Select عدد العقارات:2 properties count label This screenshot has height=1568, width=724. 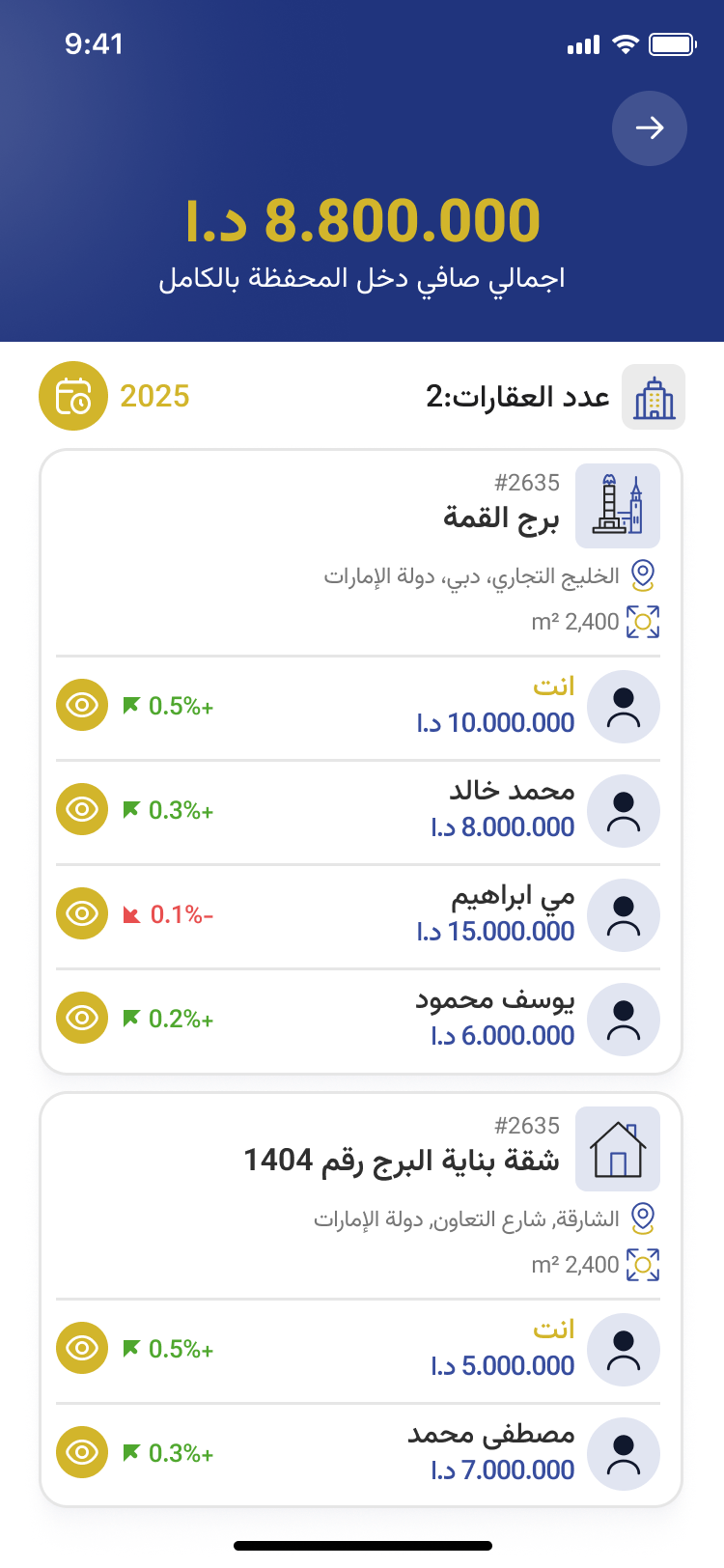point(517,397)
